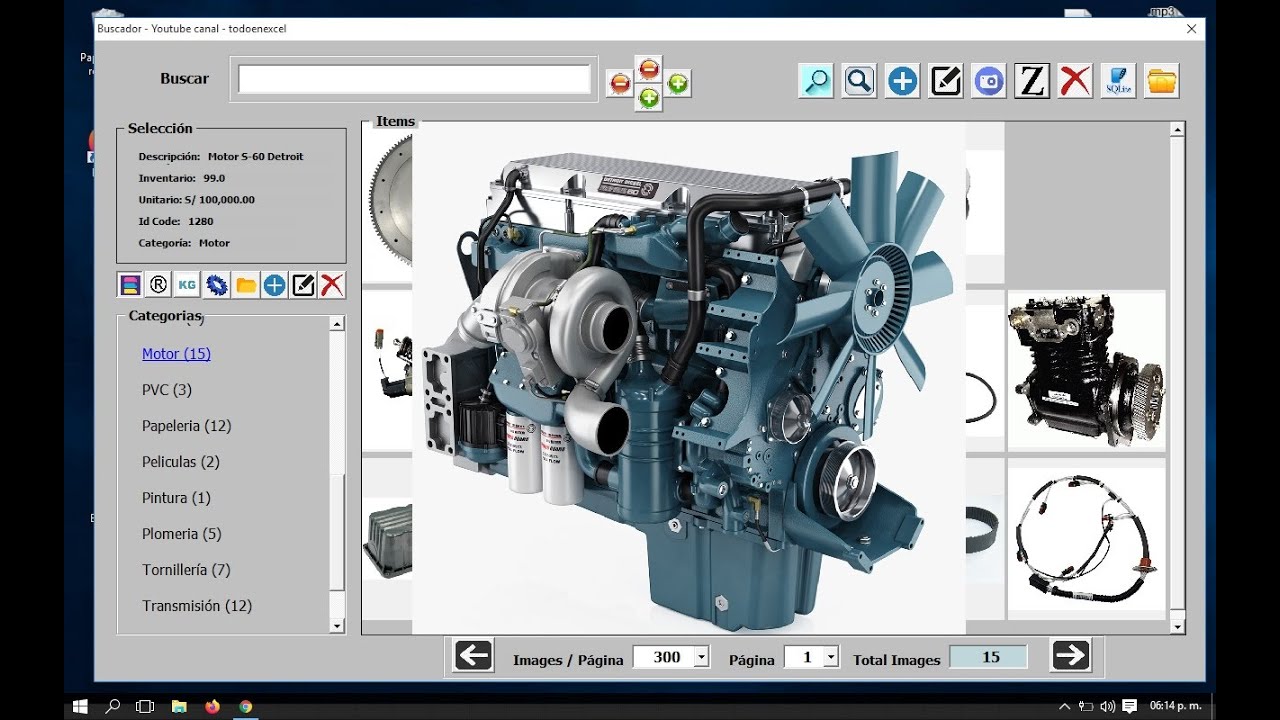Click the taskbar volume speaker icon

pyautogui.click(x=1108, y=706)
